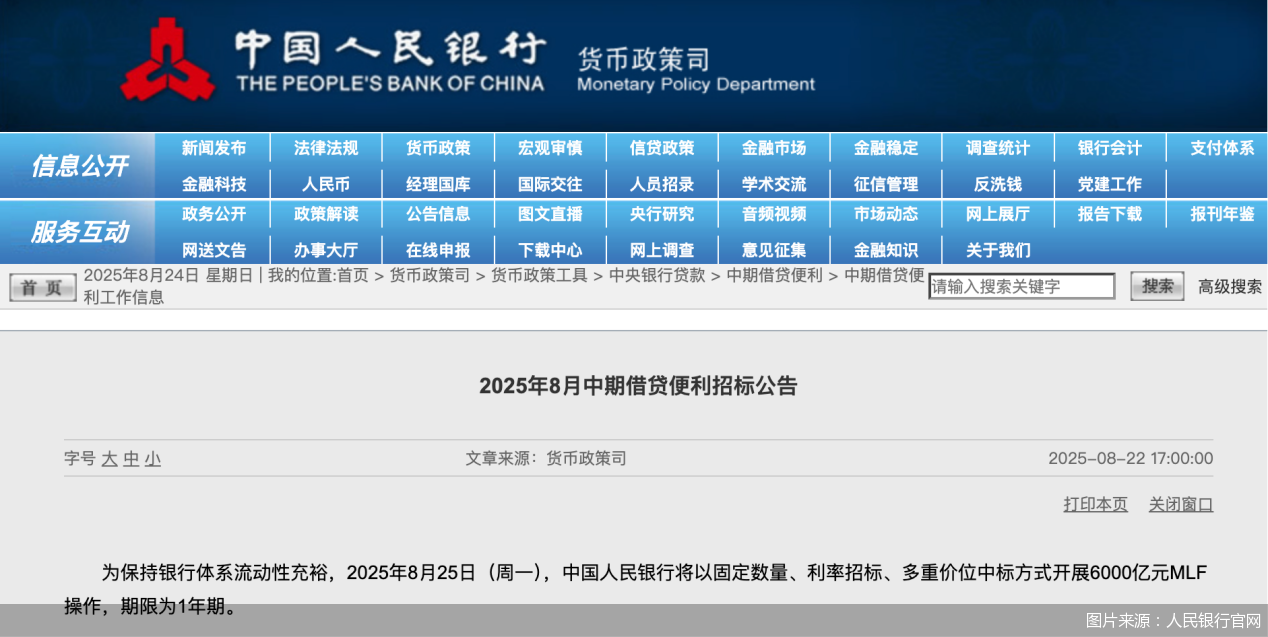Go to 人民币 section
1268x637 pixels.
click(x=326, y=184)
